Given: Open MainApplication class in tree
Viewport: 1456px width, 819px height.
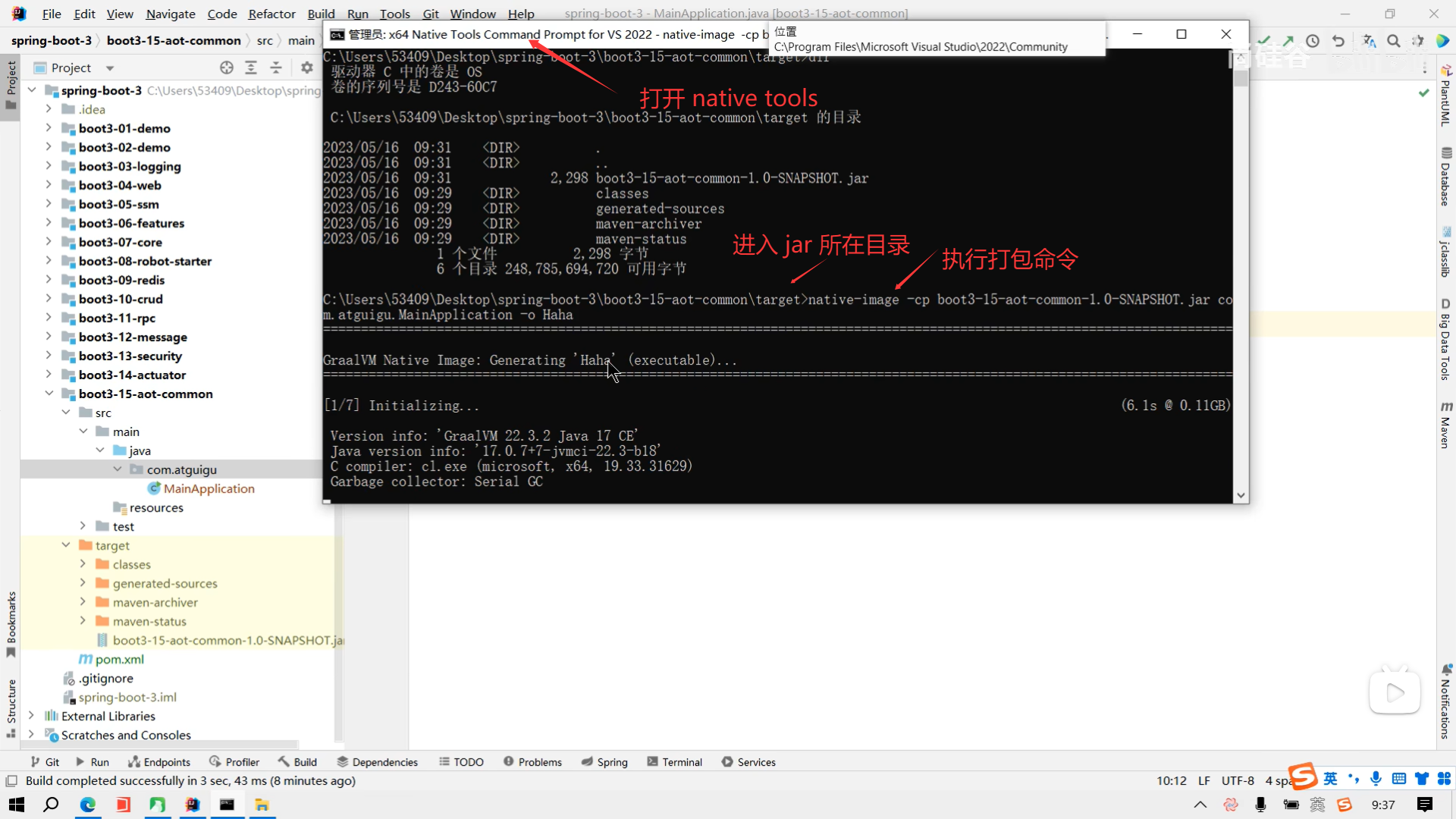Looking at the screenshot, I should [x=209, y=488].
